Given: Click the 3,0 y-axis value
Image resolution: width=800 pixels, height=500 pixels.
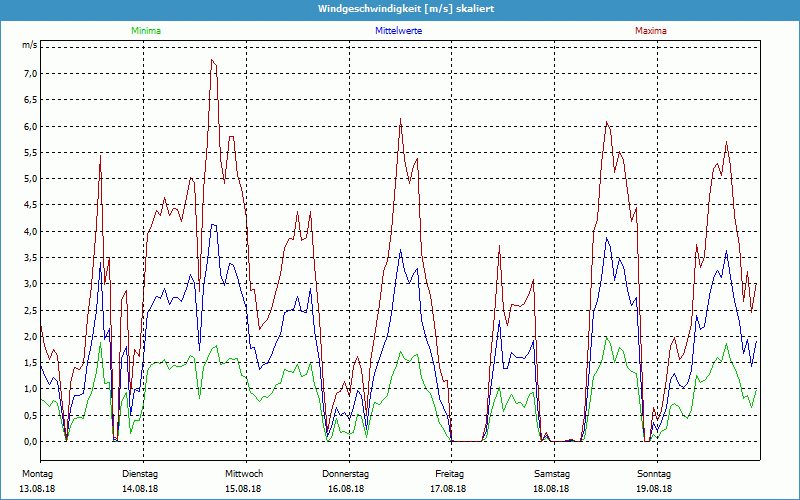Looking at the screenshot, I should coord(30,284).
